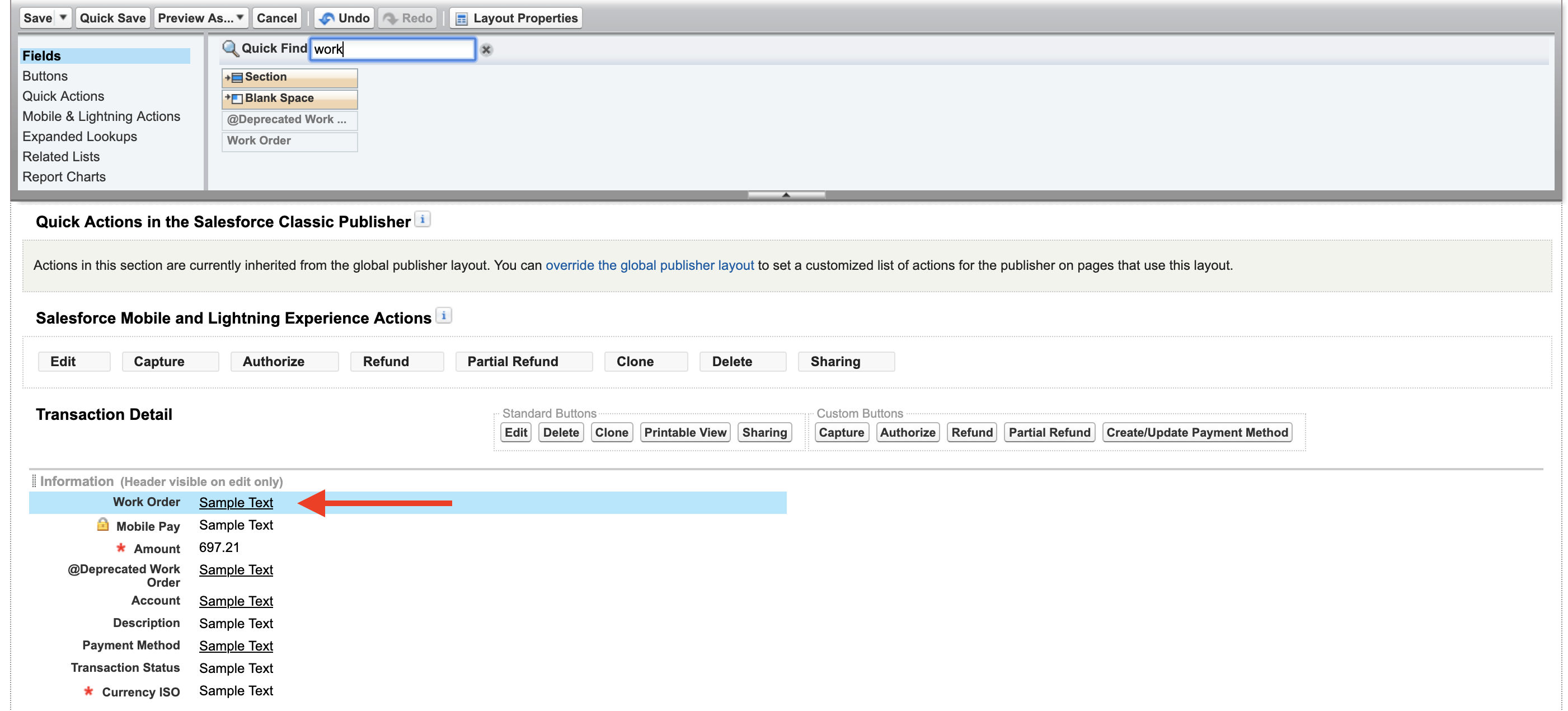The image size is (1568, 711).
Task: Click the Printable View button
Action: [x=685, y=432]
